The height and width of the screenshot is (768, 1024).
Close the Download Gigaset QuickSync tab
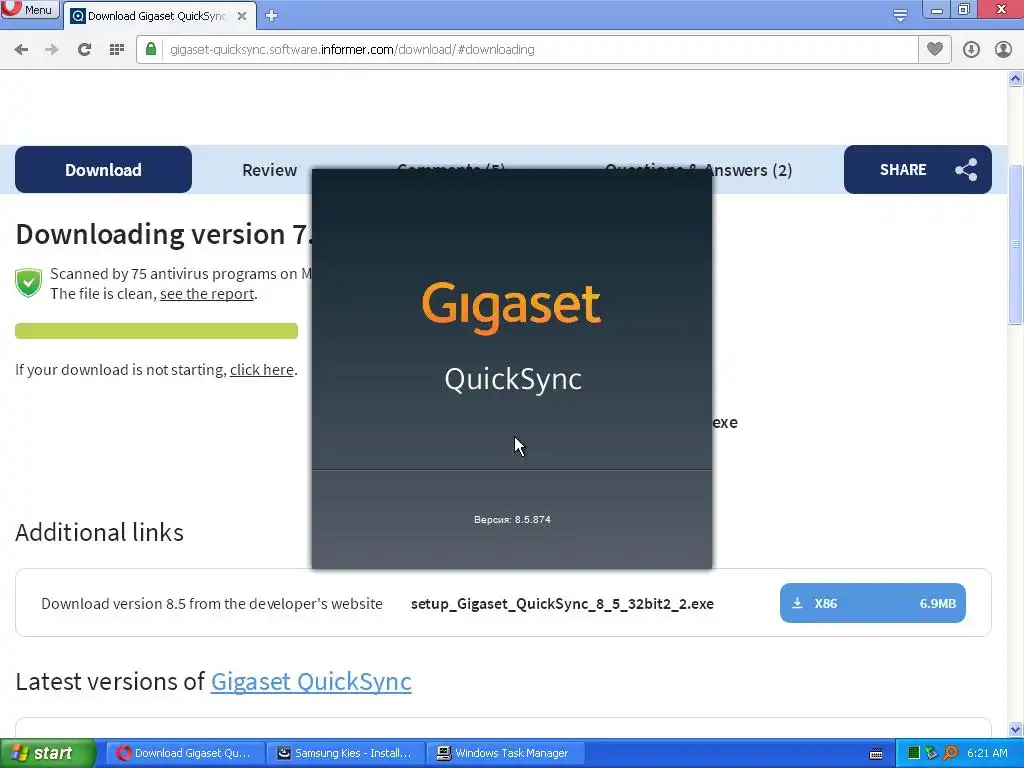242,16
